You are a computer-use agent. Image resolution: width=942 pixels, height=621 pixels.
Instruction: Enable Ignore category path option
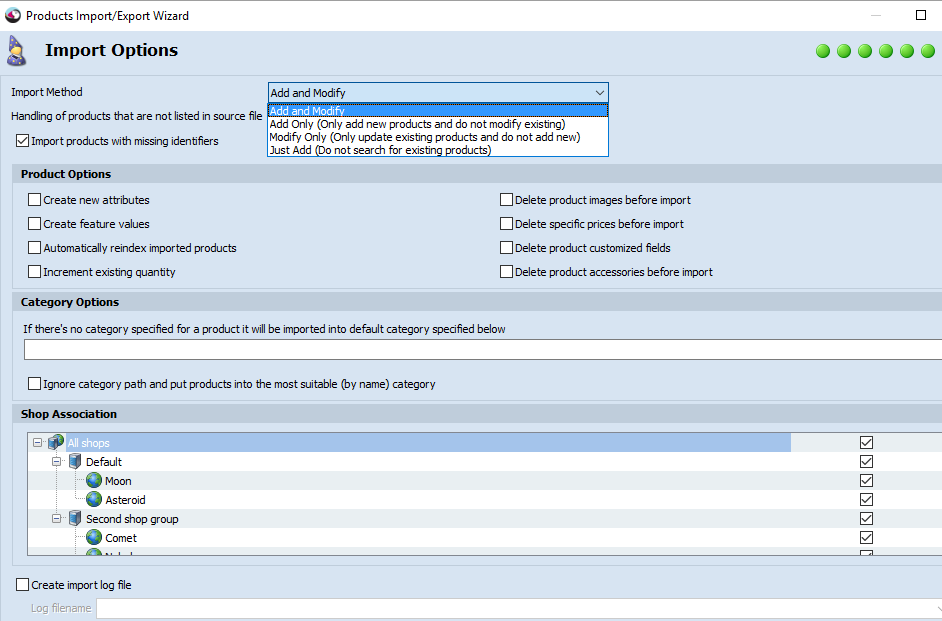click(34, 383)
